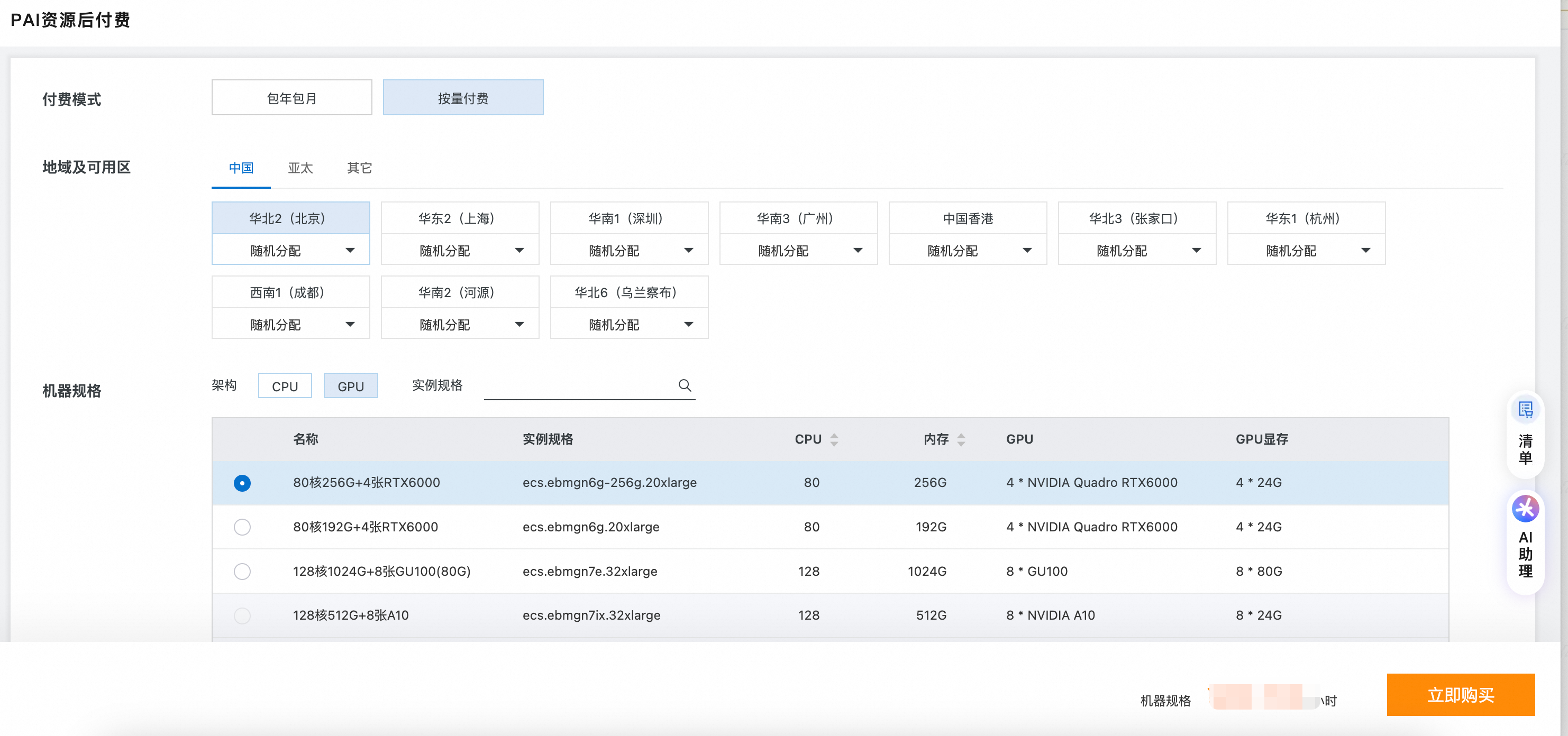
Task: Select the 80核256G+4张RTX6000 radio option
Action: point(242,483)
